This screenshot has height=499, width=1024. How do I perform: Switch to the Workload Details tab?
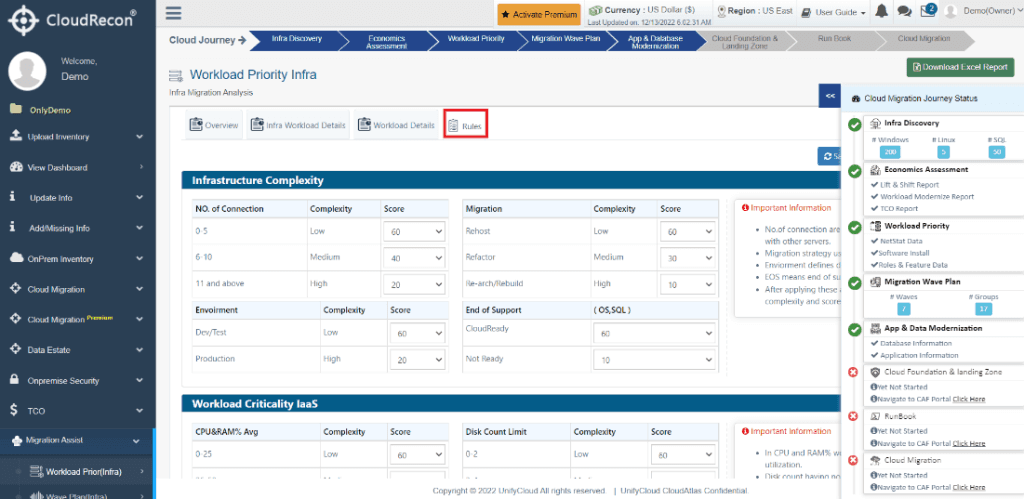[395, 125]
